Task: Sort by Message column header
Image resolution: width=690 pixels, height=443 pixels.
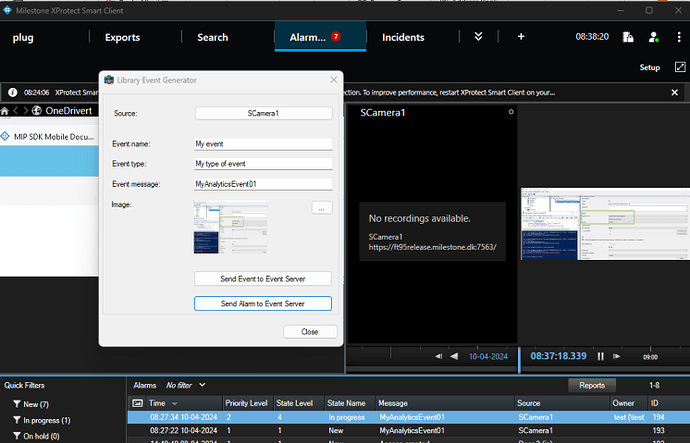Action: pyautogui.click(x=445, y=403)
